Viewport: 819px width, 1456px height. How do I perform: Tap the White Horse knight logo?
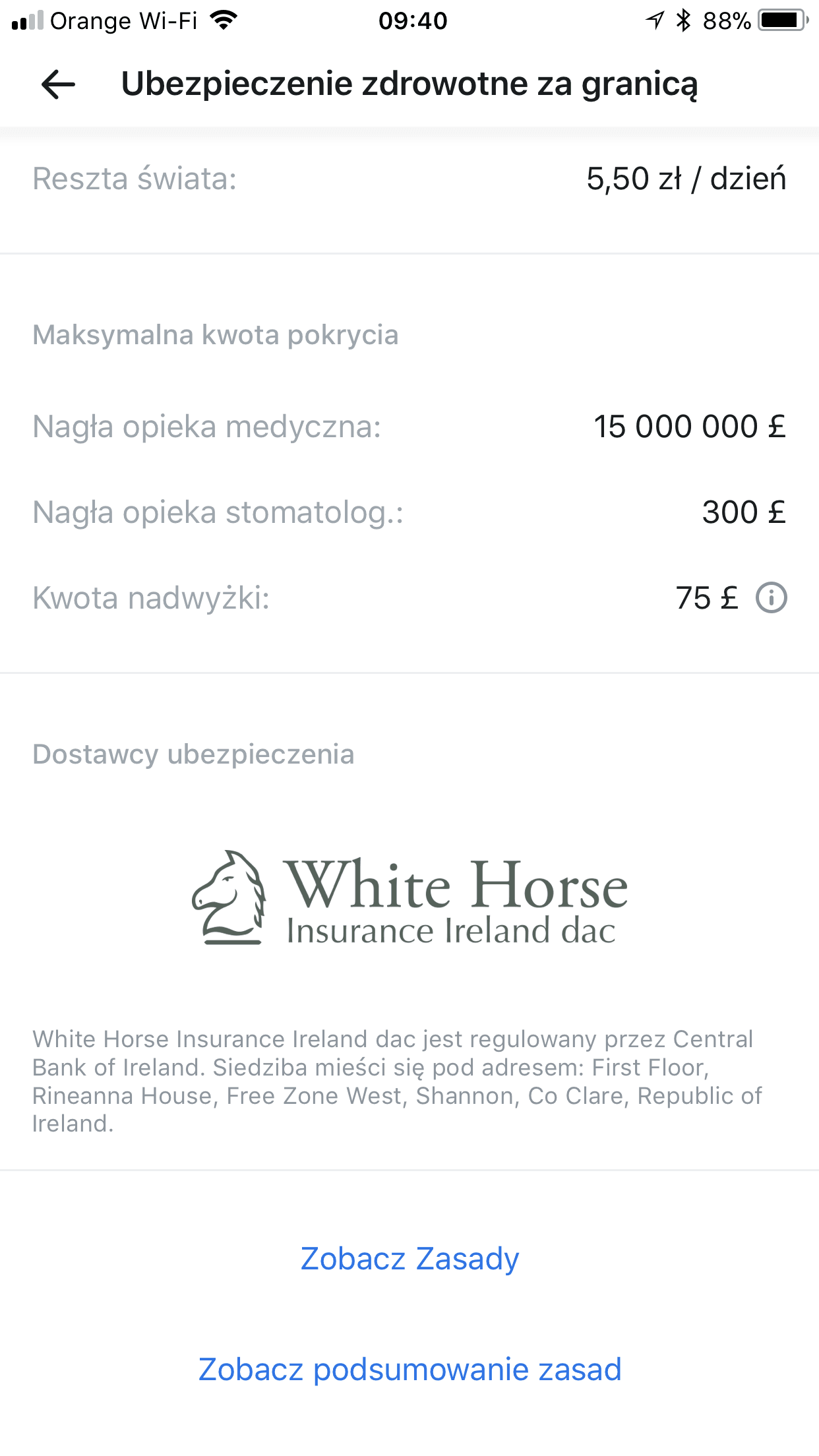click(x=409, y=897)
